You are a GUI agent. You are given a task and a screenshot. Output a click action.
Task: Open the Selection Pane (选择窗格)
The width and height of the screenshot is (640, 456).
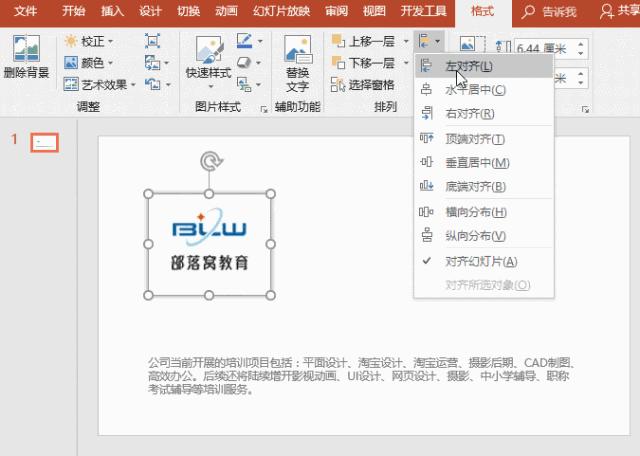pyautogui.click(x=362, y=85)
